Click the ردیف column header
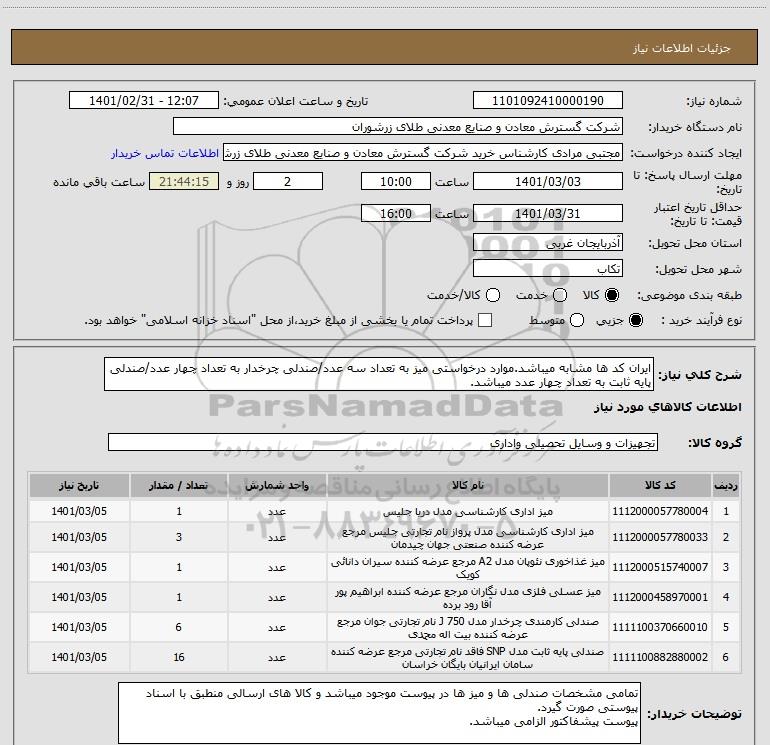The width and height of the screenshot is (770, 745). click(x=726, y=485)
